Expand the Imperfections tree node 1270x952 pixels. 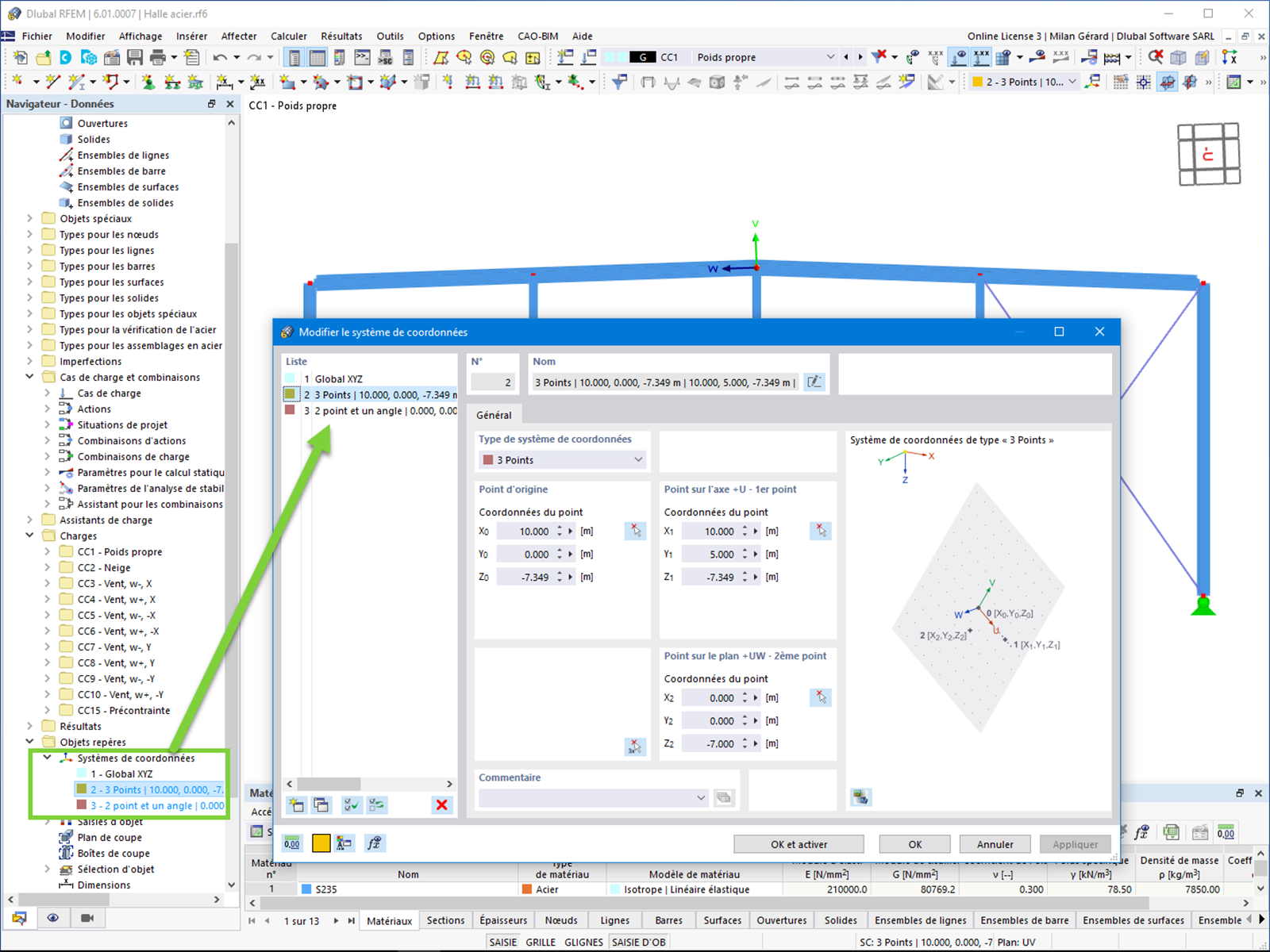[x=29, y=362]
